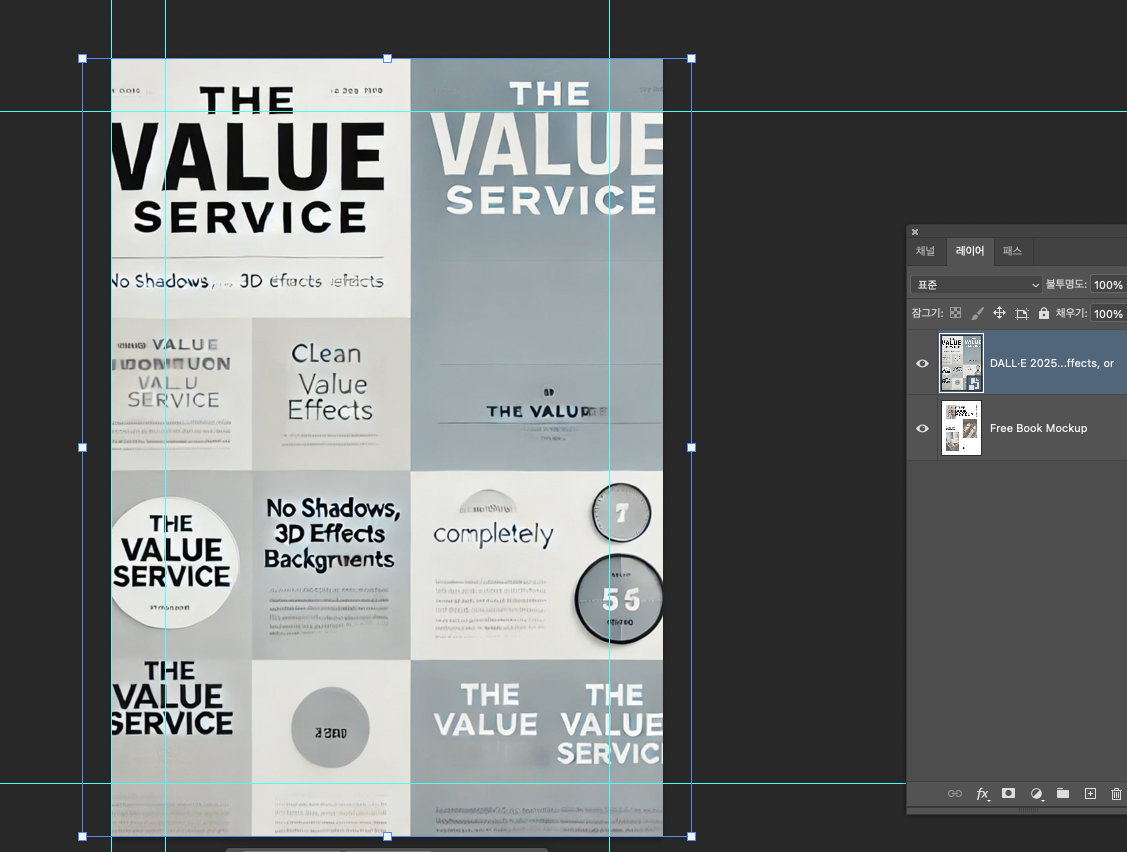The image size is (1127, 852).
Task: Click the link layers icon
Action: click(954, 794)
